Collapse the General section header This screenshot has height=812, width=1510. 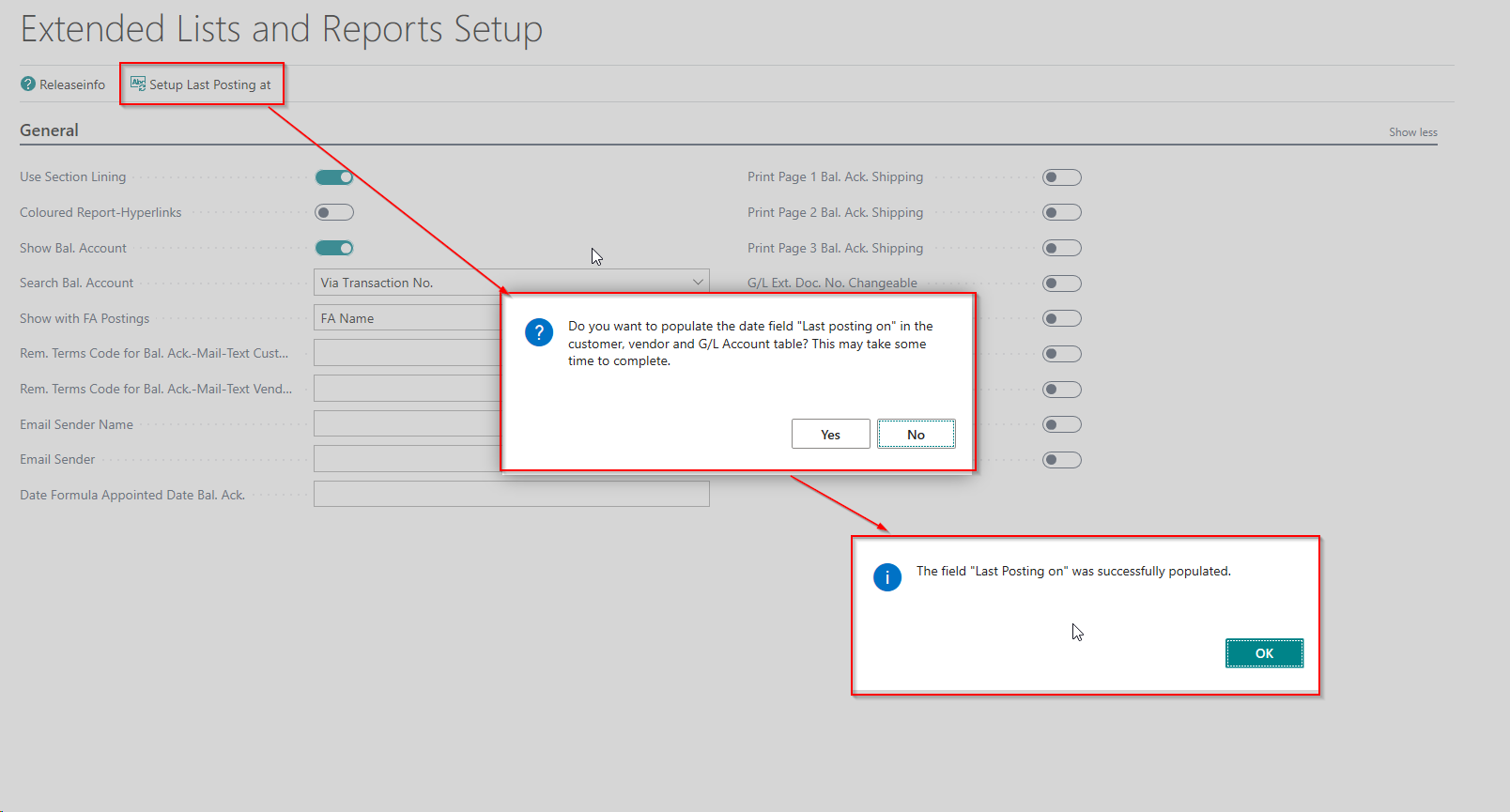[x=50, y=130]
